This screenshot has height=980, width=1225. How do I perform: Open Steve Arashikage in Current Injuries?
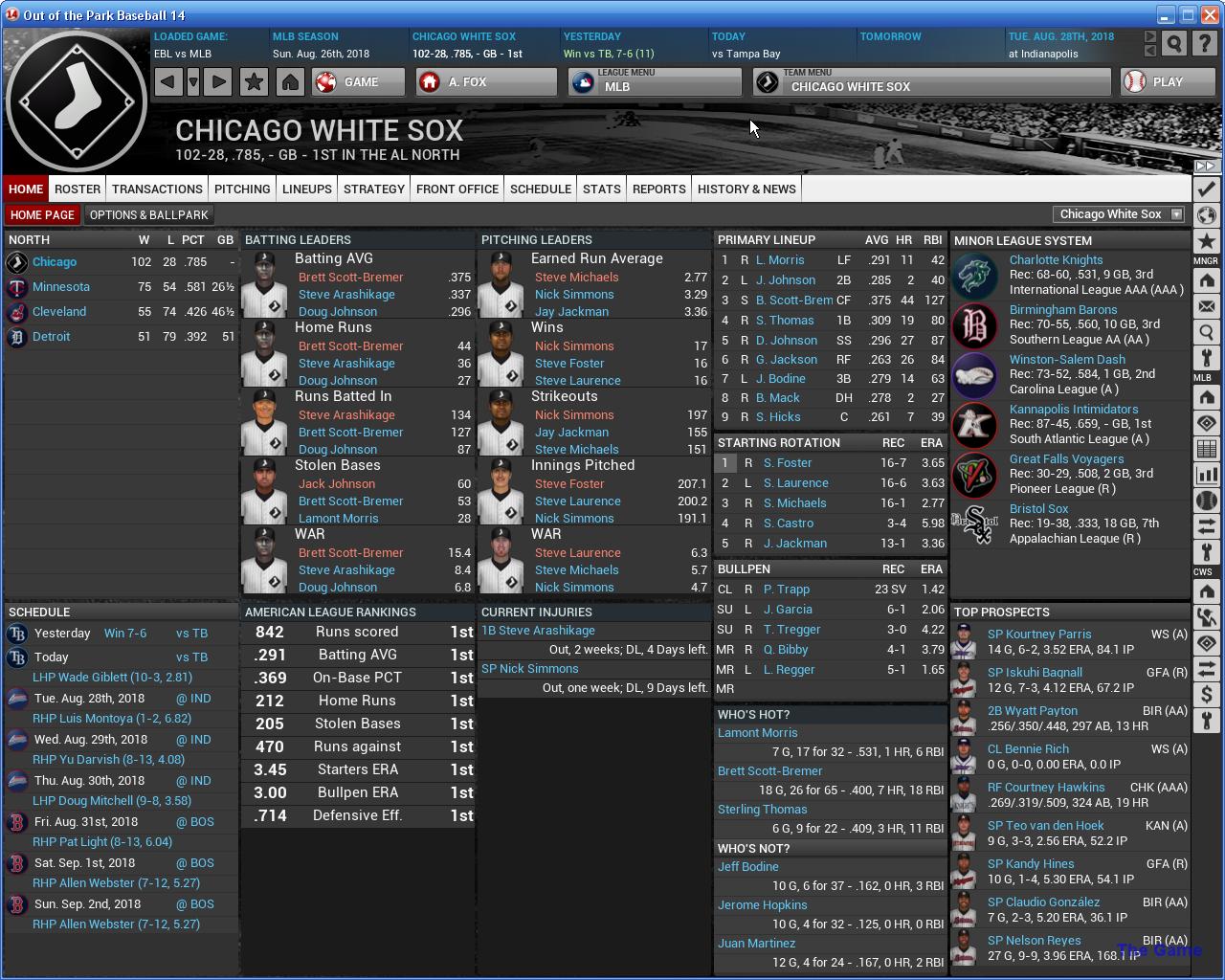click(x=538, y=631)
